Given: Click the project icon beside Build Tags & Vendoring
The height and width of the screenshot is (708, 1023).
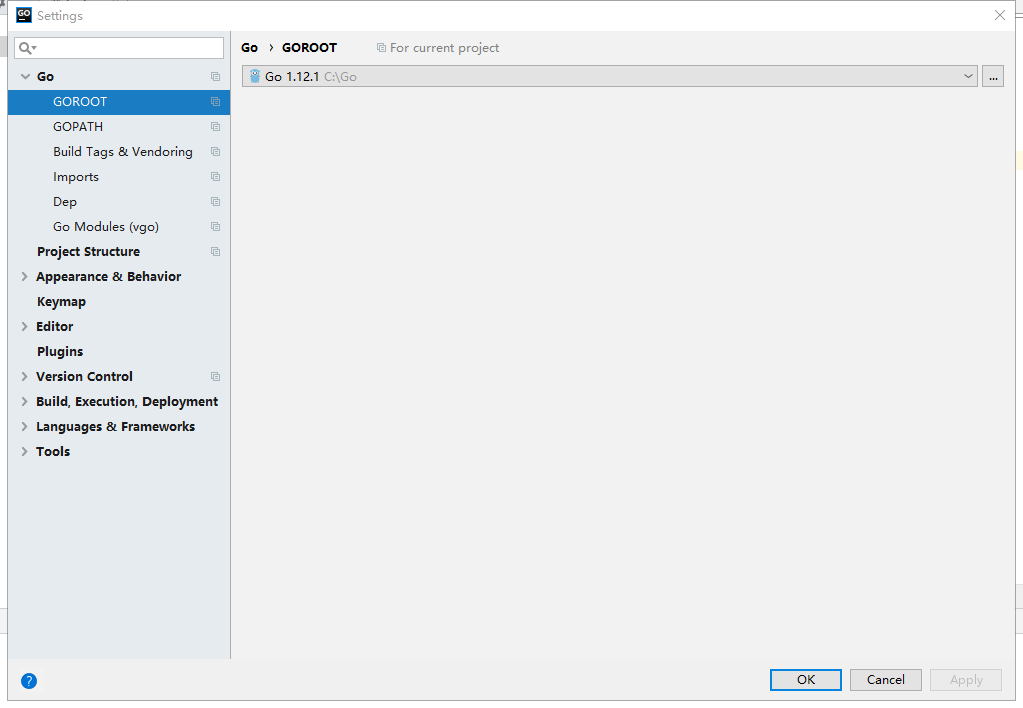Looking at the screenshot, I should coord(215,151).
